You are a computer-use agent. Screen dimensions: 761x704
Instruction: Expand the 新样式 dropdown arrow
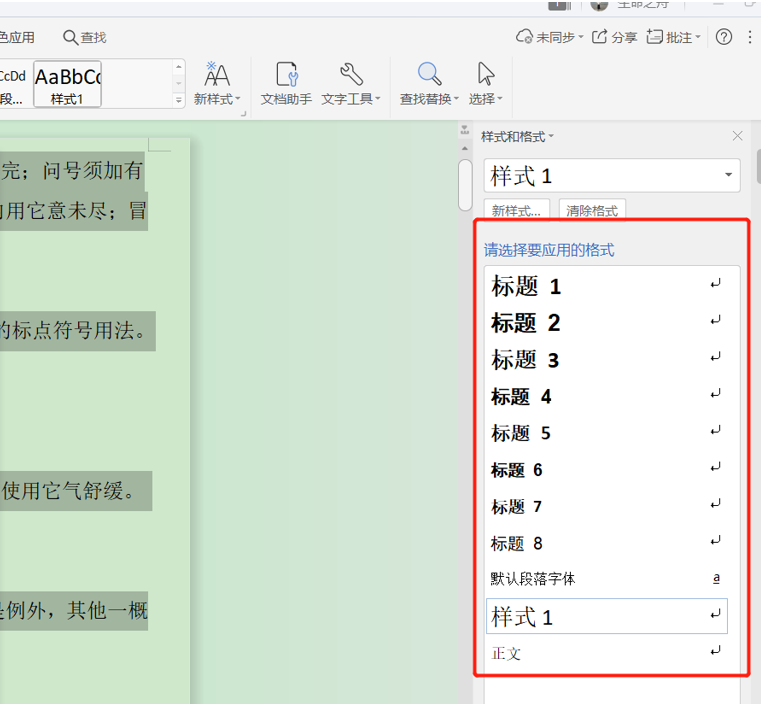click(238, 99)
